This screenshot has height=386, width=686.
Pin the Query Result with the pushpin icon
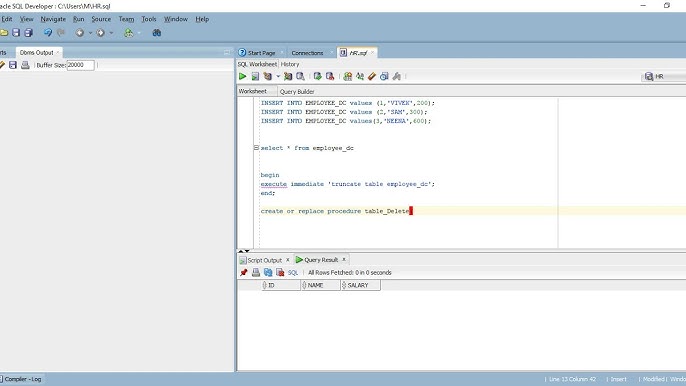click(244, 272)
